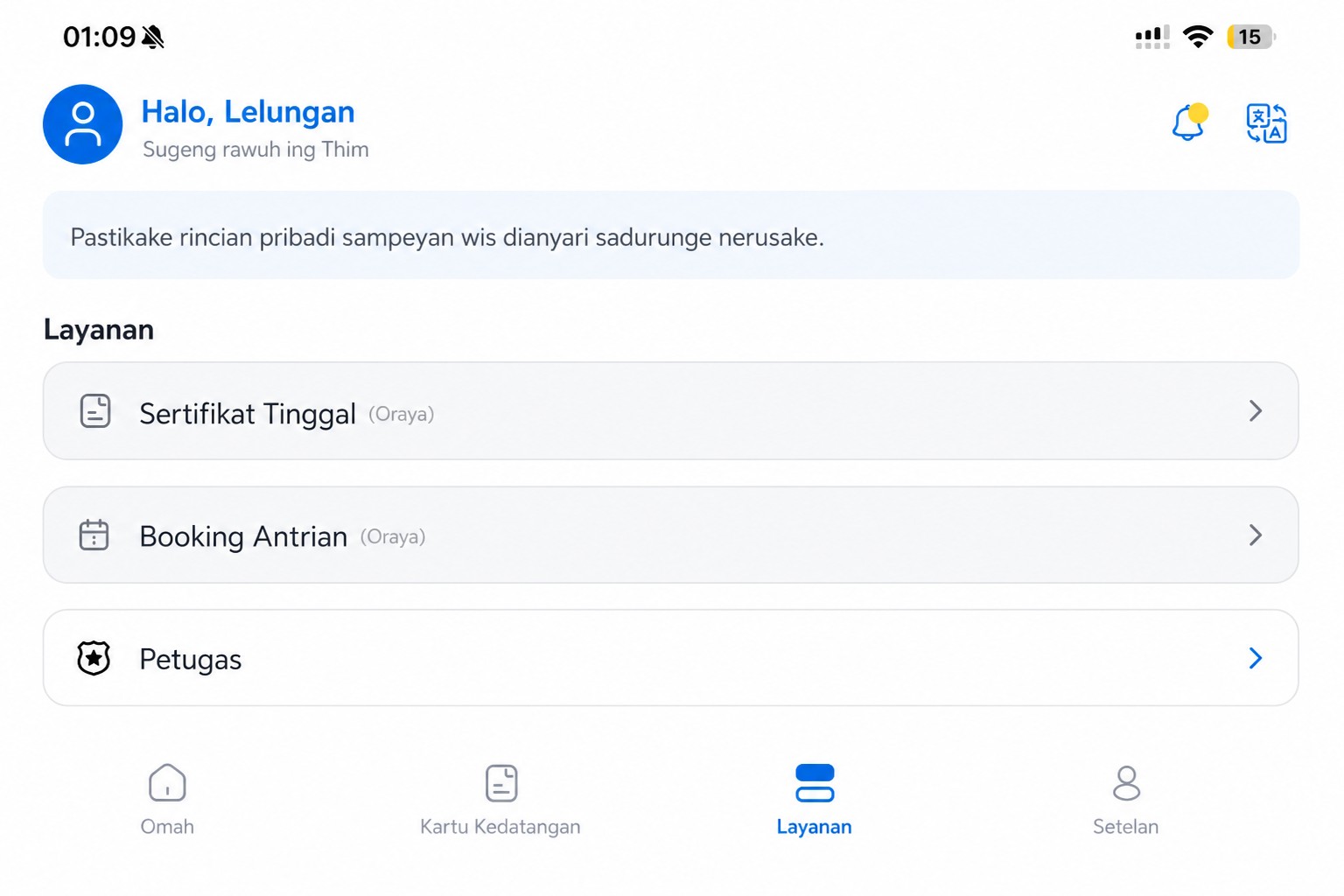Open the language translate icon

[1266, 123]
